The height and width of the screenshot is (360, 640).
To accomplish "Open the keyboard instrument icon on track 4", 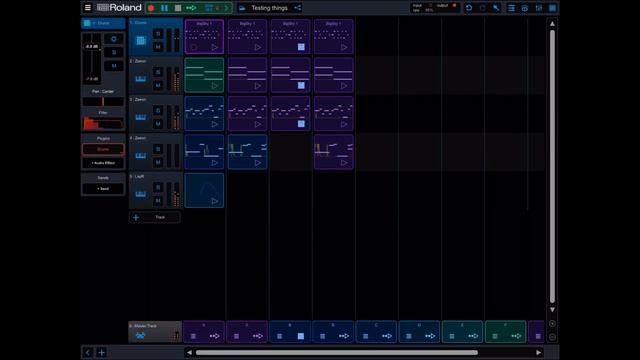I will coord(141,156).
